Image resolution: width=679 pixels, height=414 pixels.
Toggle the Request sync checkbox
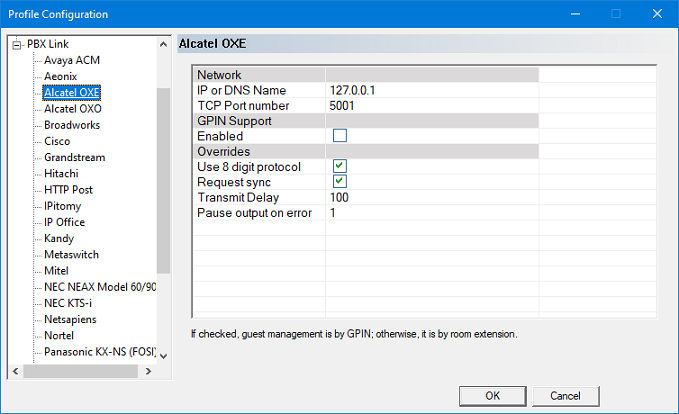340,182
